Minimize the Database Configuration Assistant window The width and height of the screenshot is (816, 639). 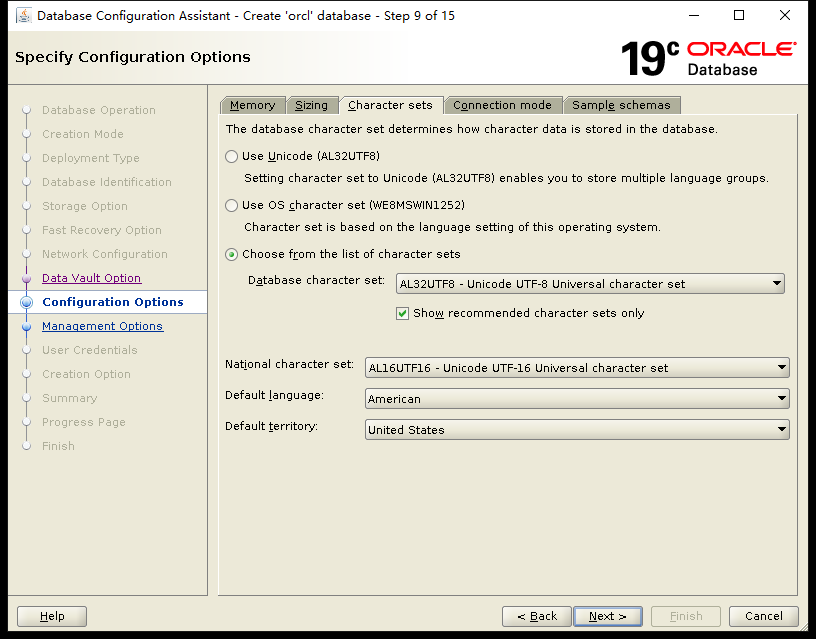(694, 15)
